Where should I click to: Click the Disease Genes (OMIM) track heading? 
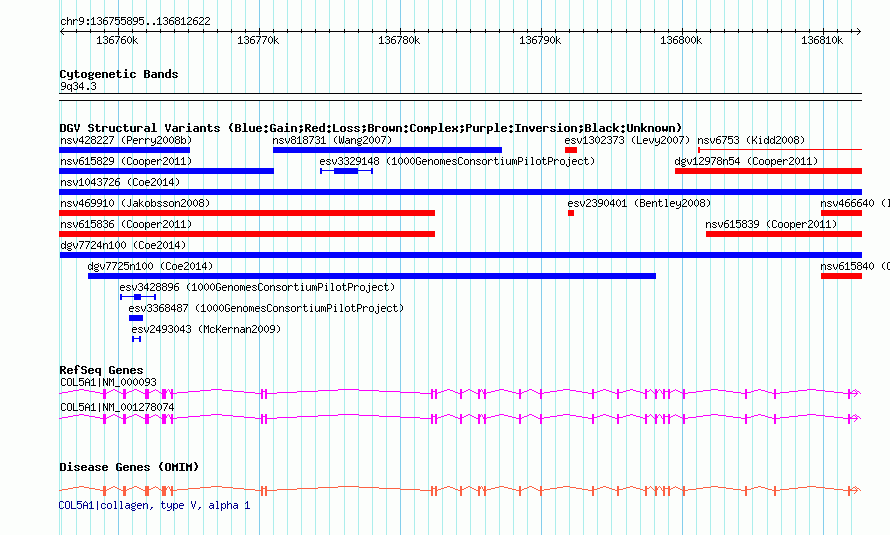pyautogui.click(x=129, y=467)
